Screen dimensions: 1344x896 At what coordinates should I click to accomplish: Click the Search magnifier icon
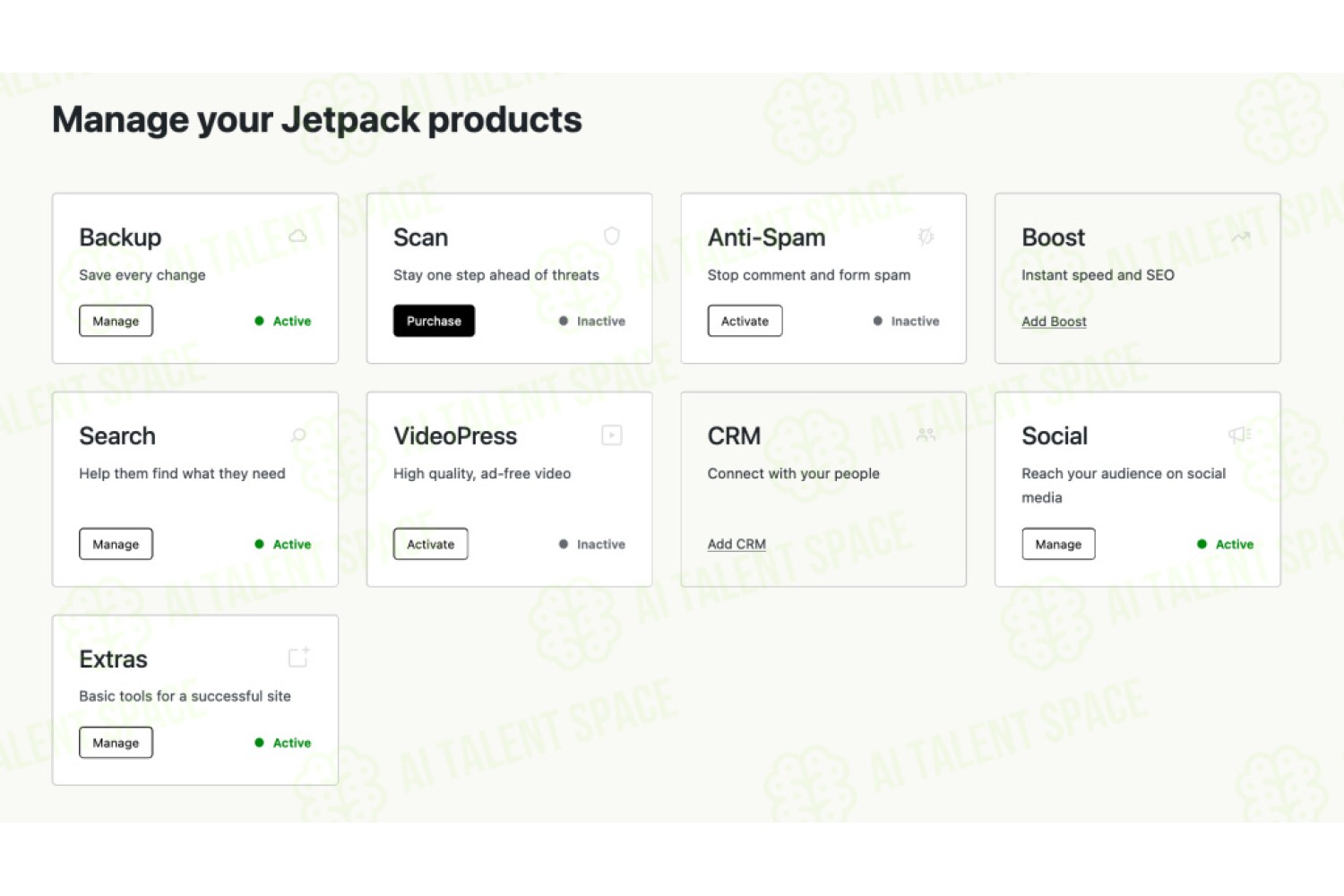click(298, 435)
